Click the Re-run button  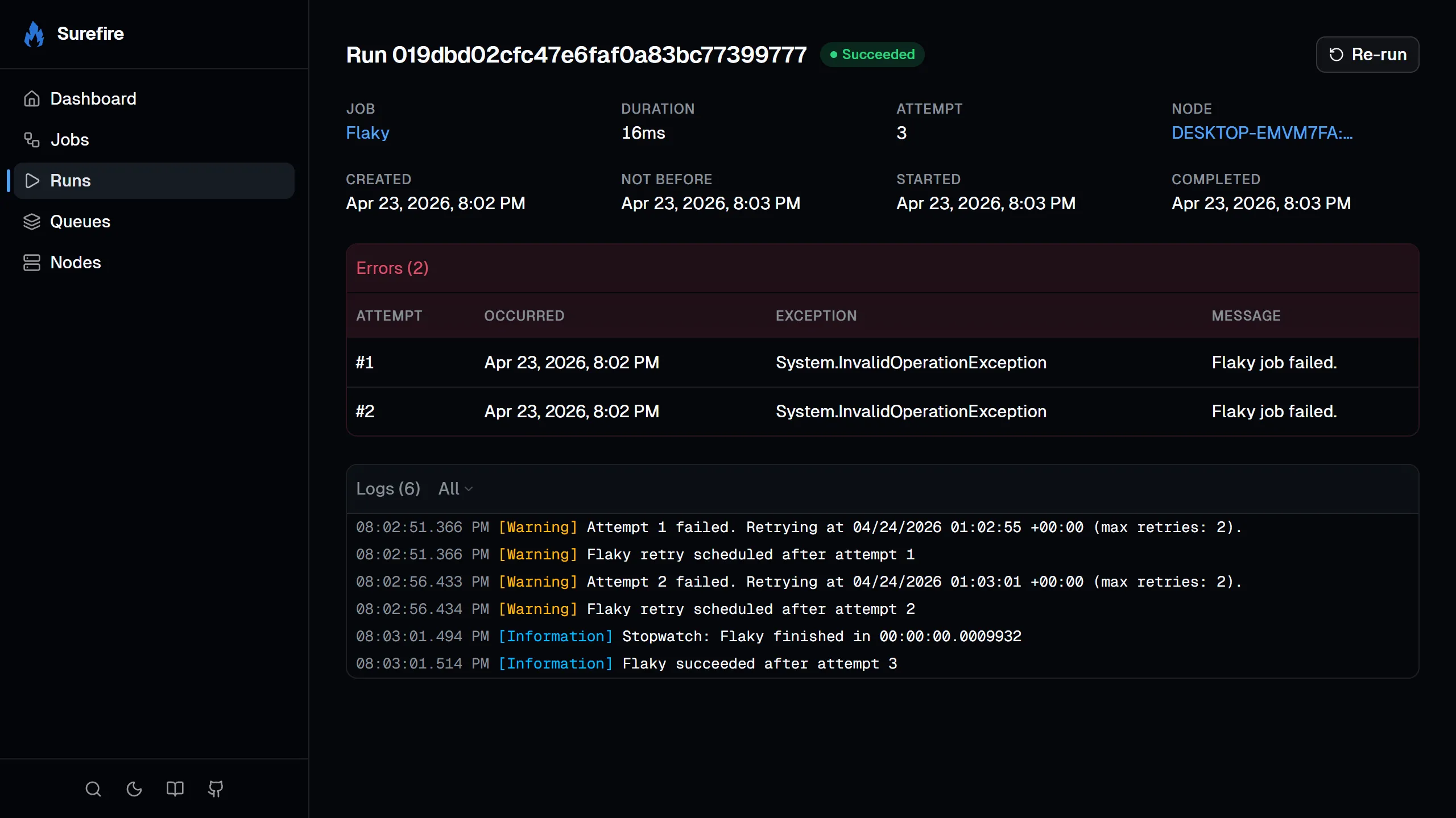click(1367, 55)
